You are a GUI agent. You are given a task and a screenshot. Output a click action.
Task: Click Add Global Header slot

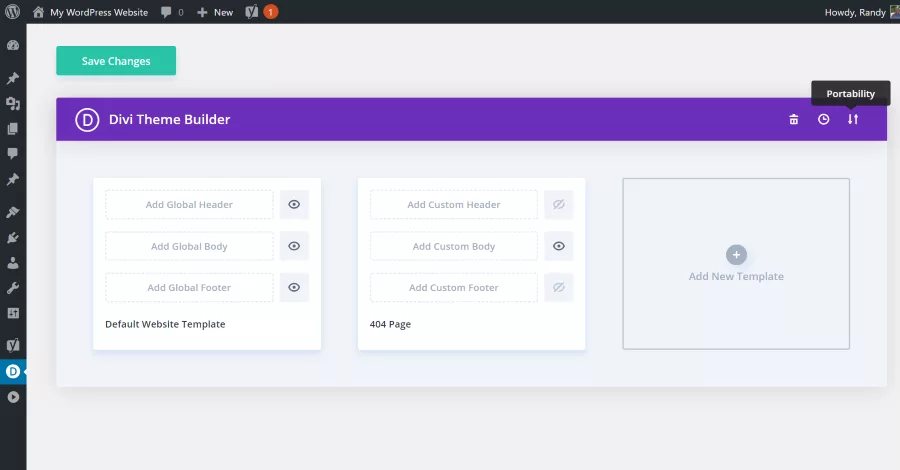[x=189, y=204]
